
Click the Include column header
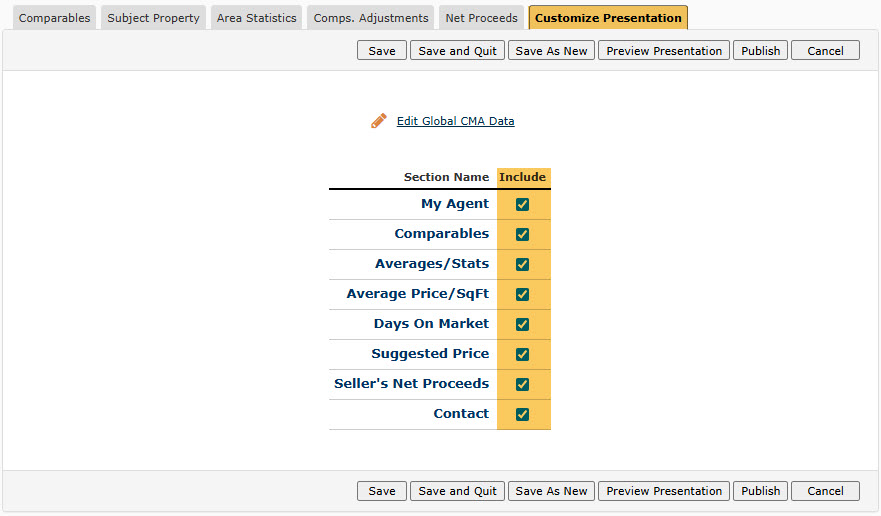tap(523, 177)
